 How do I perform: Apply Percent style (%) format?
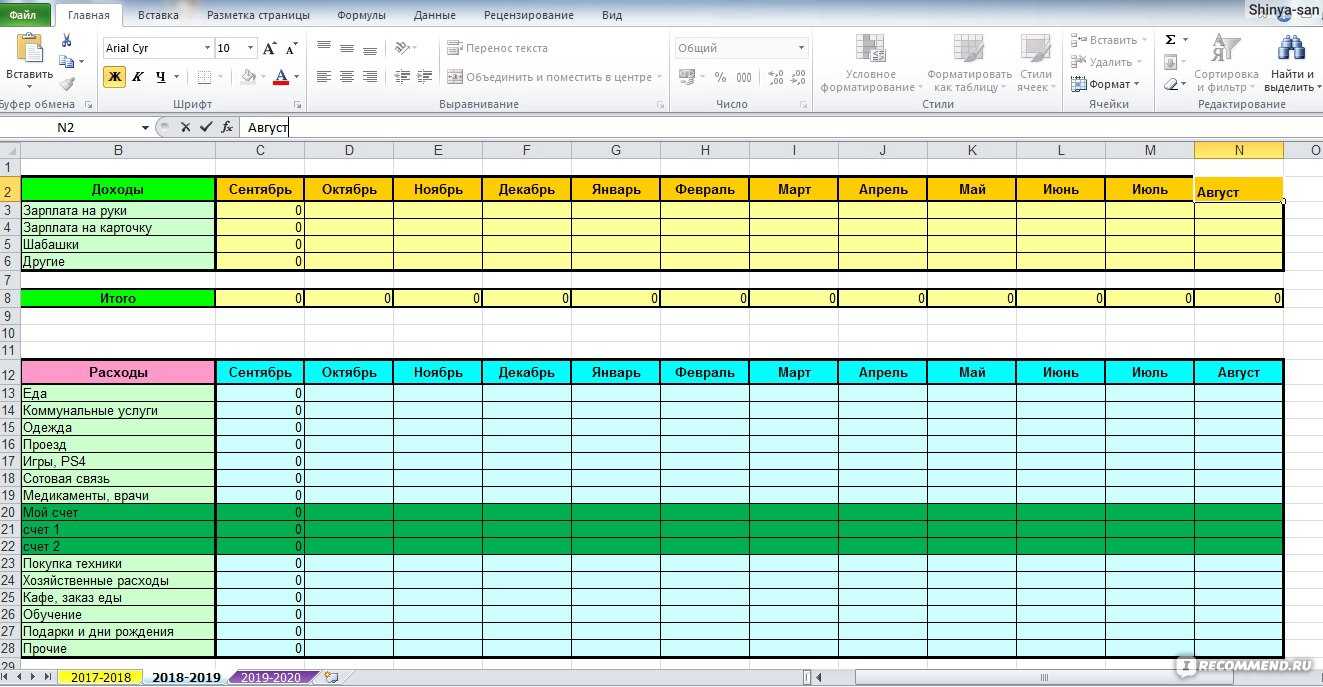pyautogui.click(x=720, y=77)
